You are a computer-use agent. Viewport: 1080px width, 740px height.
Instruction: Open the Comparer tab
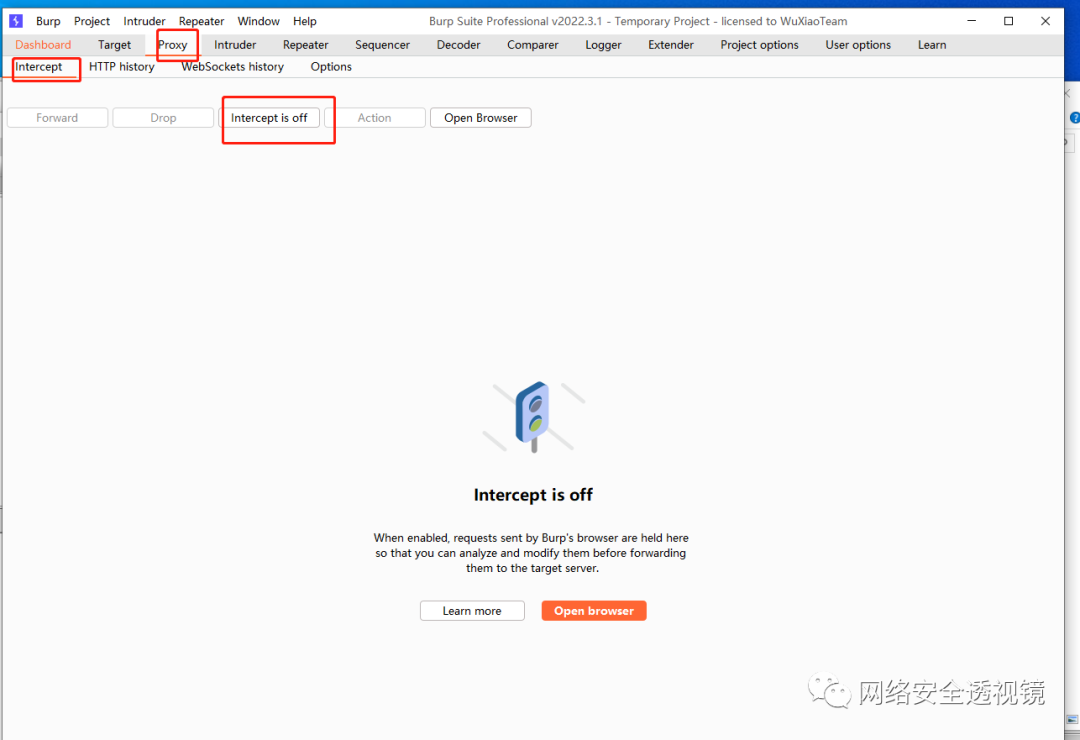[x=532, y=45]
